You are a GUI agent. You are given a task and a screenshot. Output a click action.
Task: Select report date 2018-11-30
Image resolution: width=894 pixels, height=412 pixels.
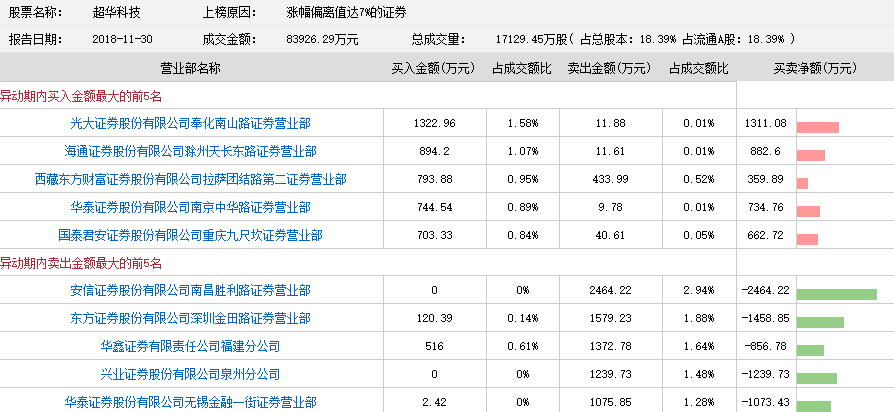[x=122, y=40]
